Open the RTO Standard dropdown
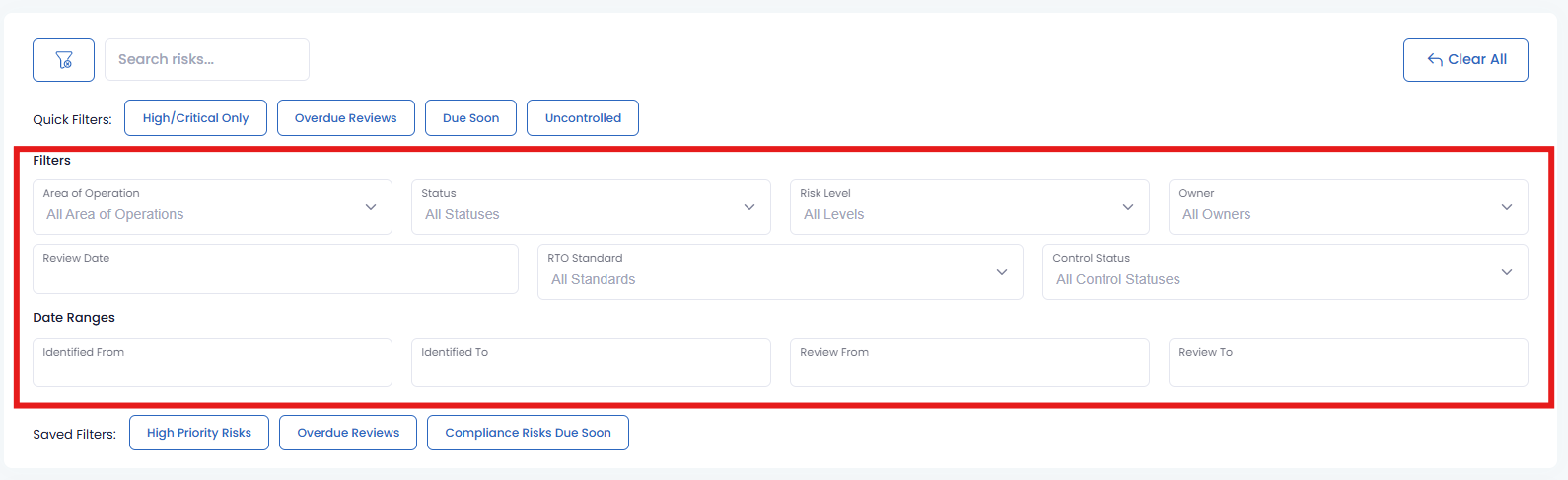The width and height of the screenshot is (1568, 480). pyautogui.click(x=780, y=272)
